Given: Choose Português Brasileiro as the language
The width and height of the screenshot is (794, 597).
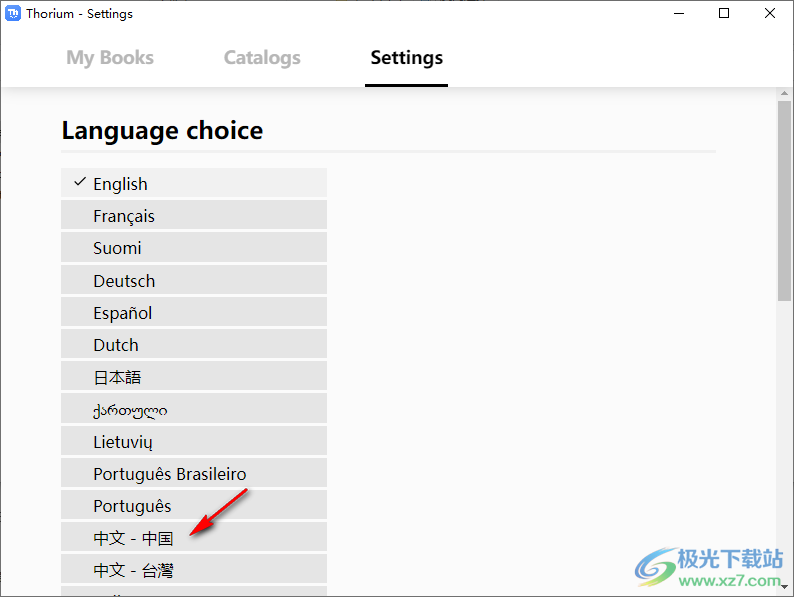Looking at the screenshot, I should pos(194,472).
